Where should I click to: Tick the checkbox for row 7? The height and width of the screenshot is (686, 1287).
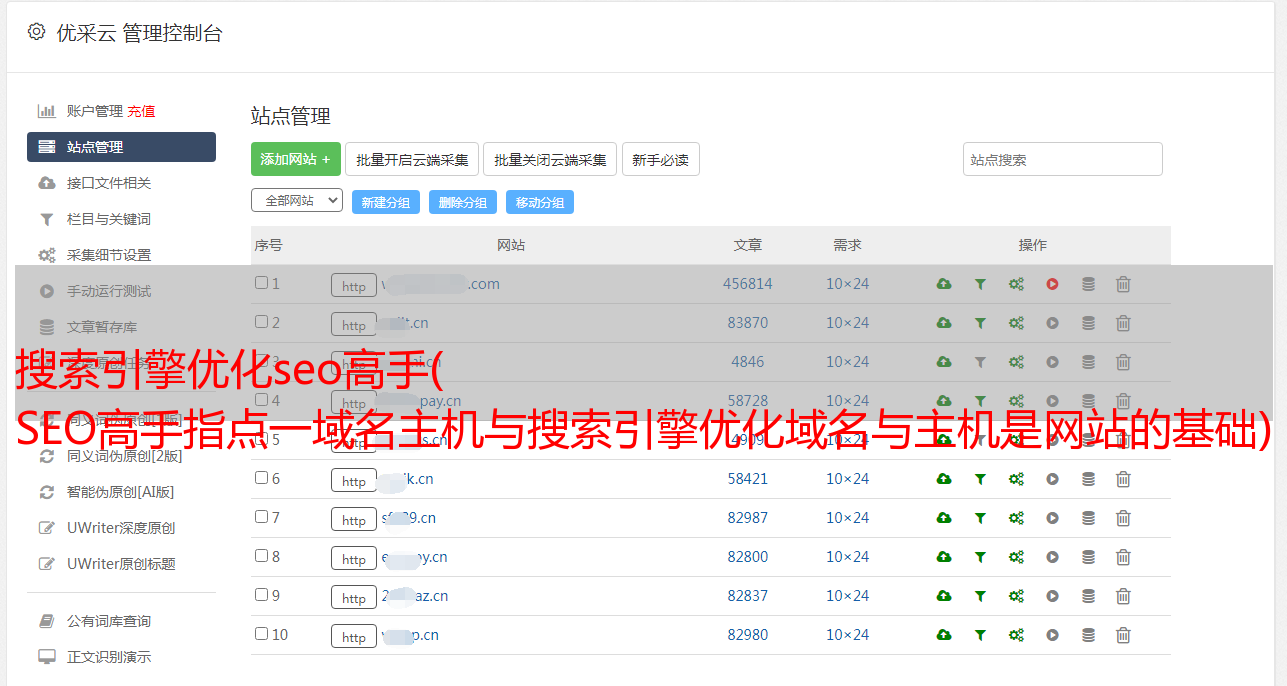[x=261, y=517]
